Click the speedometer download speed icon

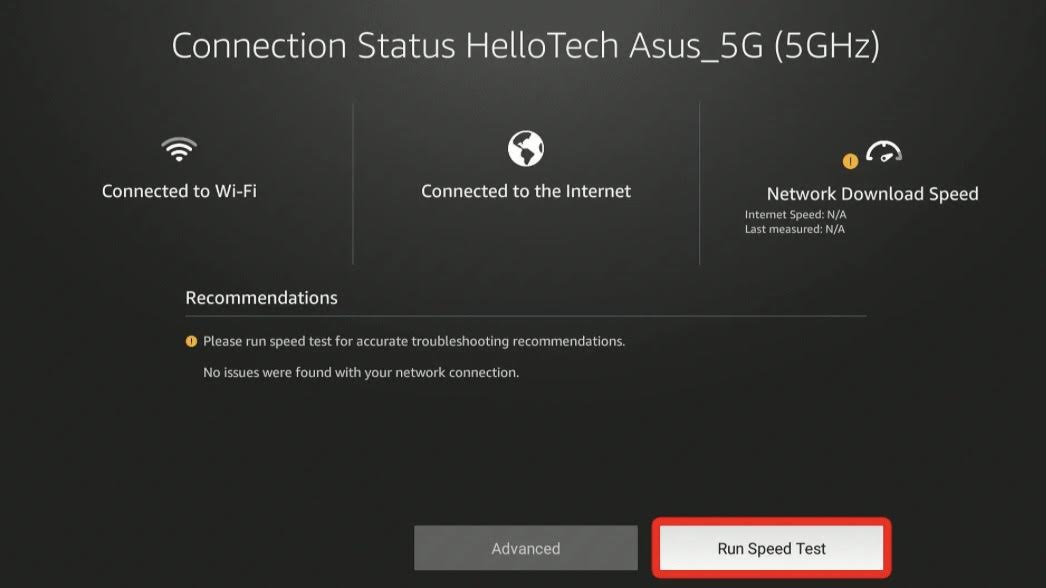pyautogui.click(x=884, y=152)
